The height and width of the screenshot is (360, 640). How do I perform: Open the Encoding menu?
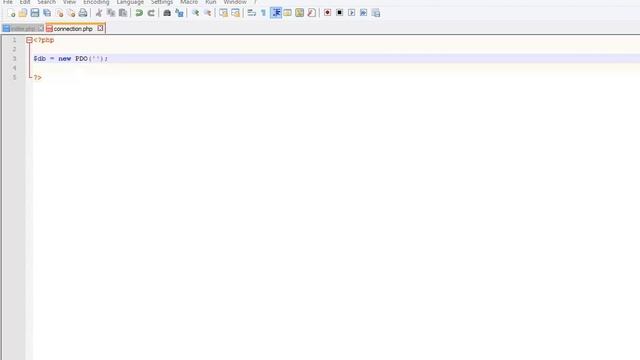(96, 2)
